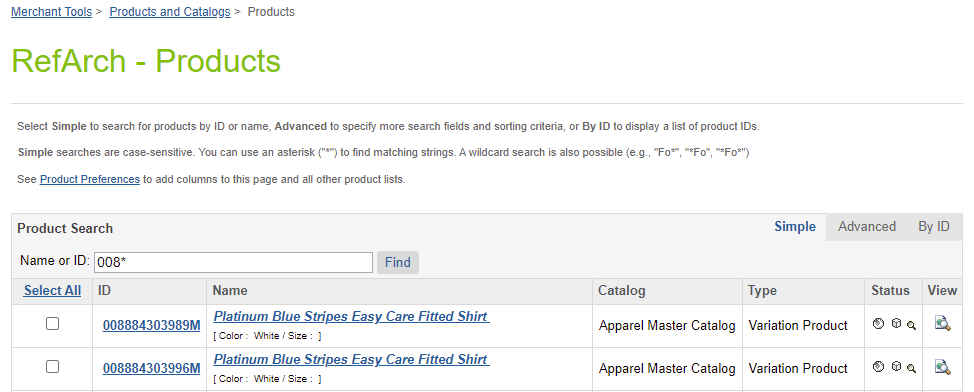Switch to the Simple search tab
The image size is (974, 392).
(x=794, y=227)
